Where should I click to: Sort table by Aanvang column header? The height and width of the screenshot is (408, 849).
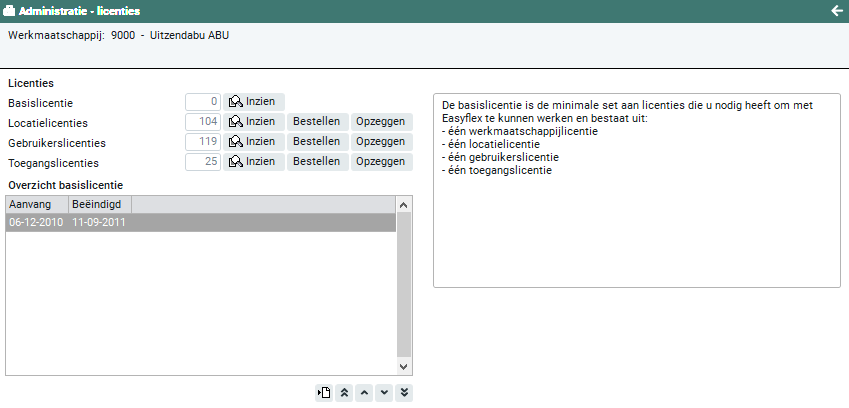[36, 204]
